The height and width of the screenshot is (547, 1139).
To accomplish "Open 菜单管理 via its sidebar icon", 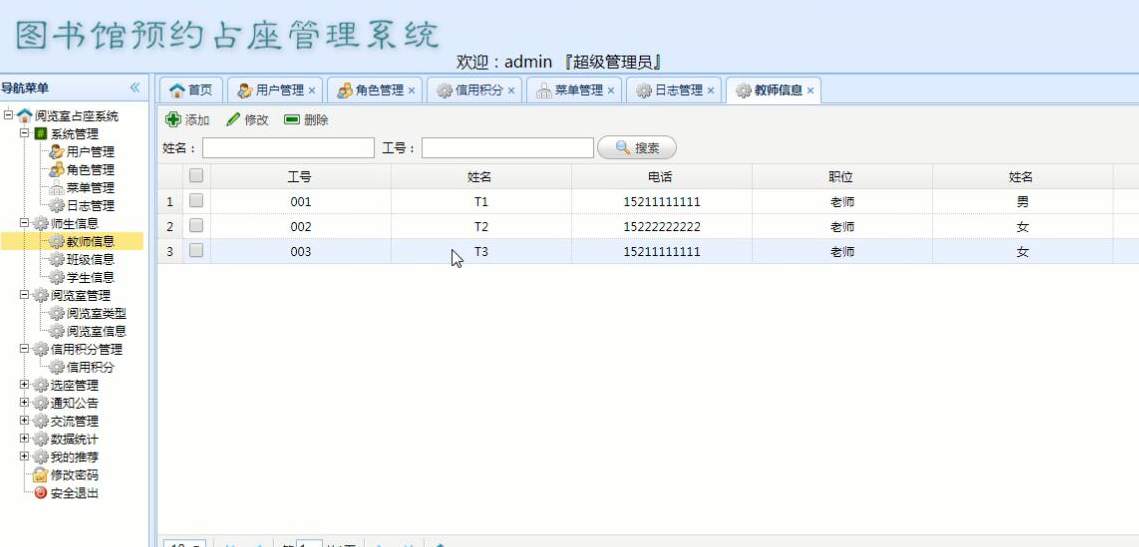I will [x=57, y=187].
